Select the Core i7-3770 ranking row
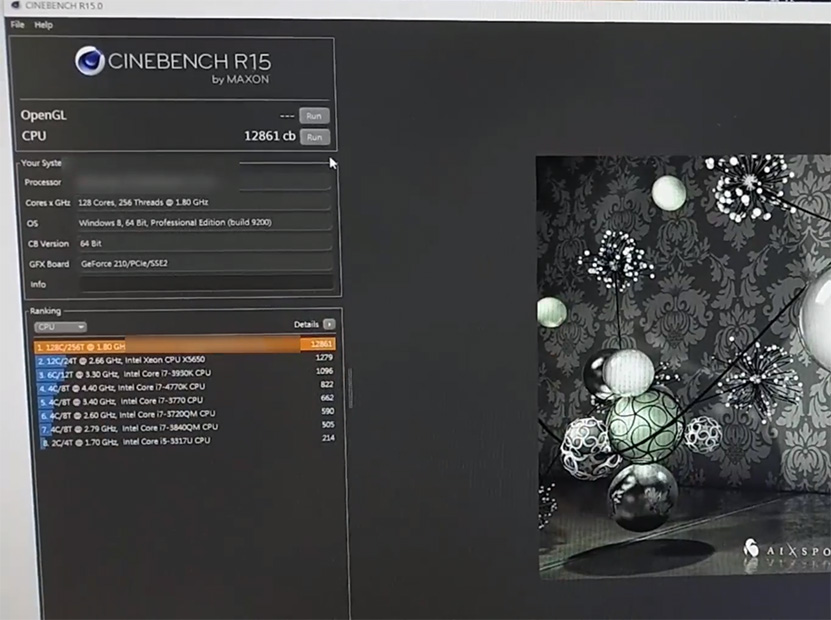 tap(187, 401)
